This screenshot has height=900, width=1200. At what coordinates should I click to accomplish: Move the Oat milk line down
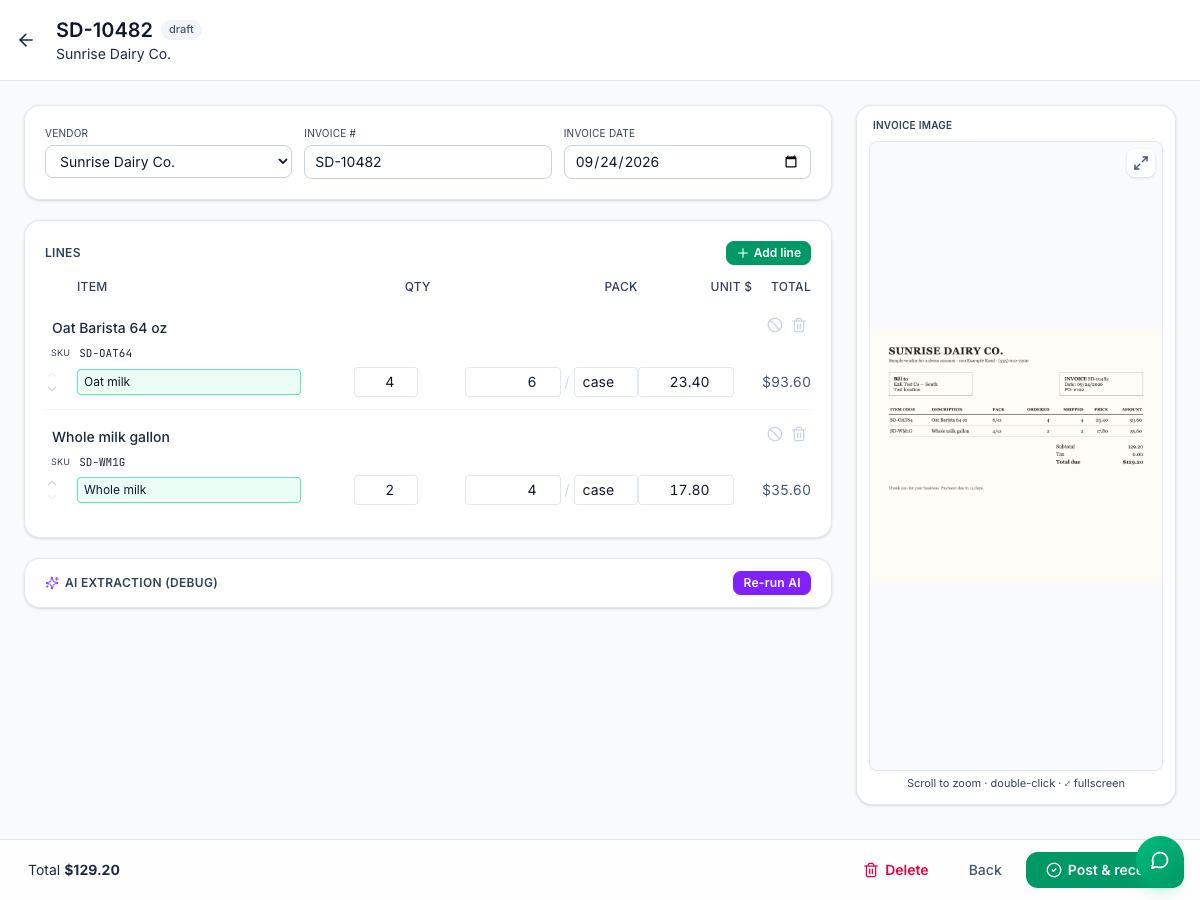click(x=52, y=389)
